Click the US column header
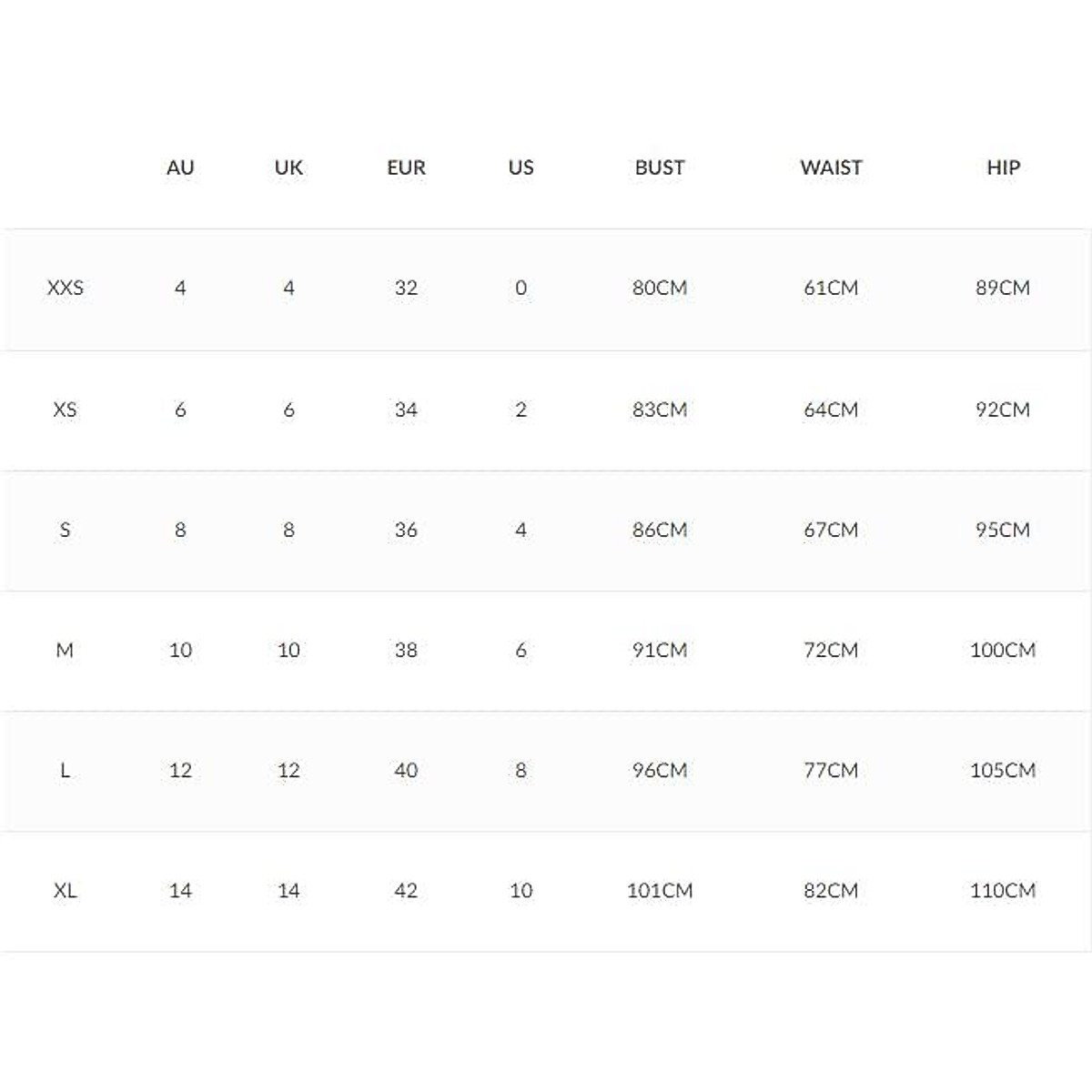1092x1092 pixels. pyautogui.click(x=521, y=167)
